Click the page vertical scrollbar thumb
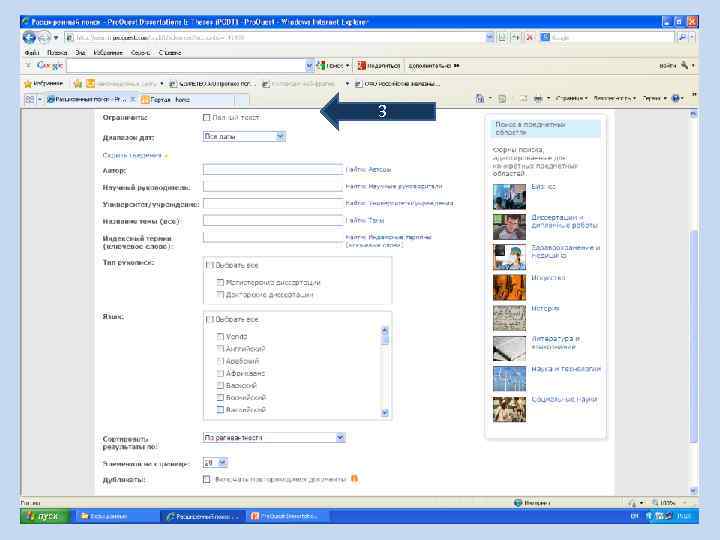 coord(693,336)
